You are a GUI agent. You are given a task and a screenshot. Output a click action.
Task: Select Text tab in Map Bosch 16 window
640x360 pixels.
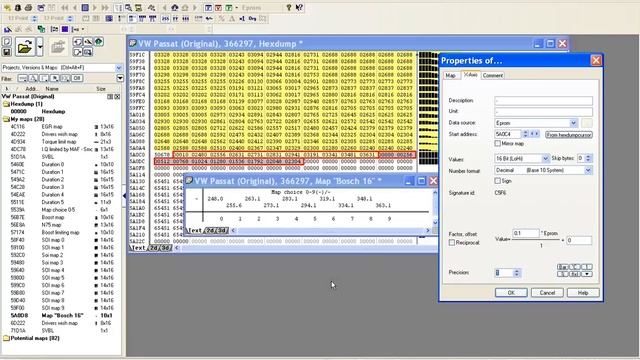coord(194,231)
